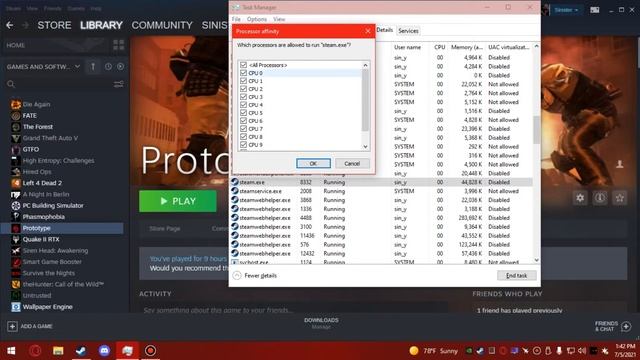Switch to Details tab
The image size is (640, 360).
(x=384, y=30)
